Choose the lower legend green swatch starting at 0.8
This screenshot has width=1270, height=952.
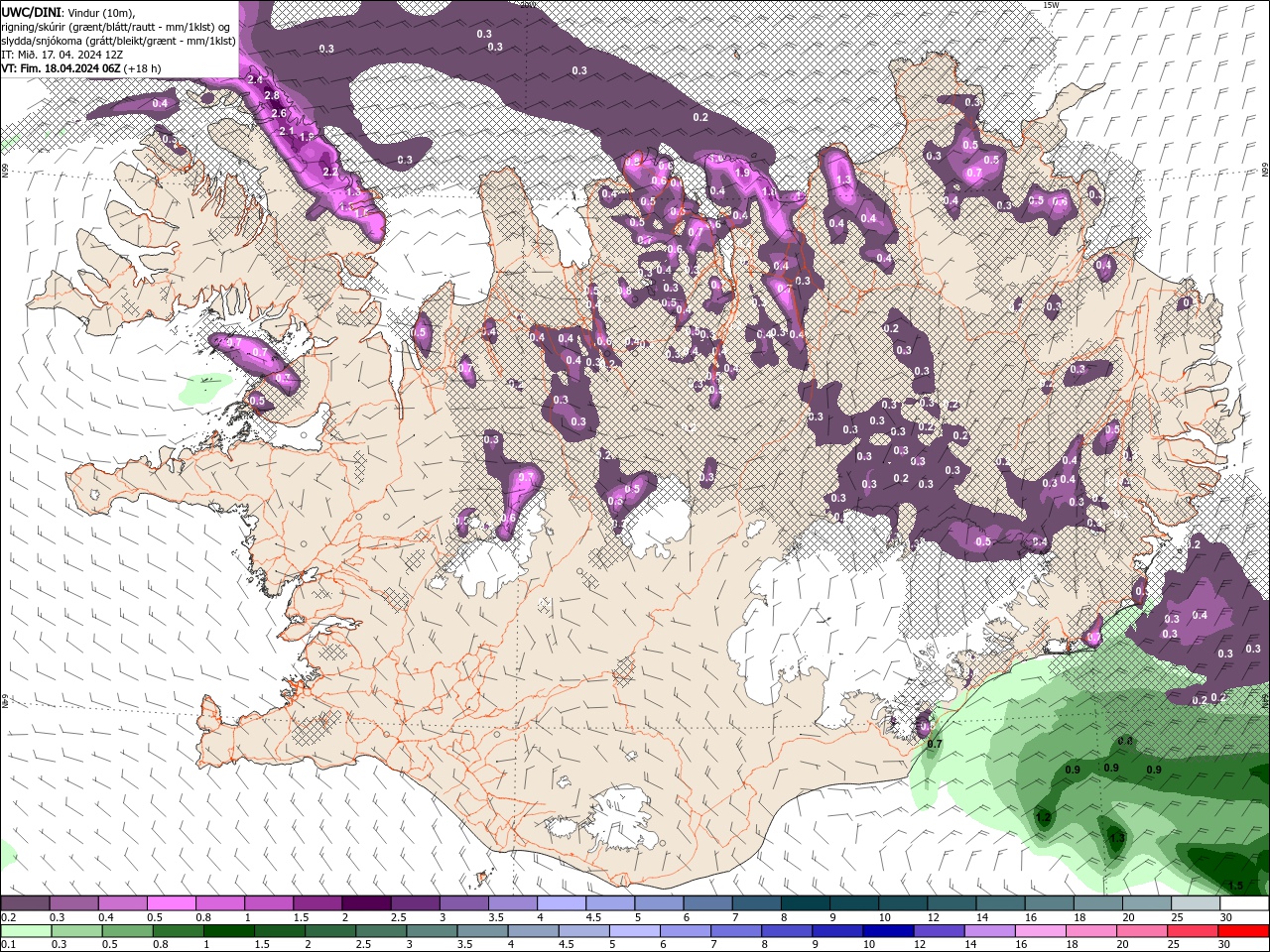tap(177, 930)
